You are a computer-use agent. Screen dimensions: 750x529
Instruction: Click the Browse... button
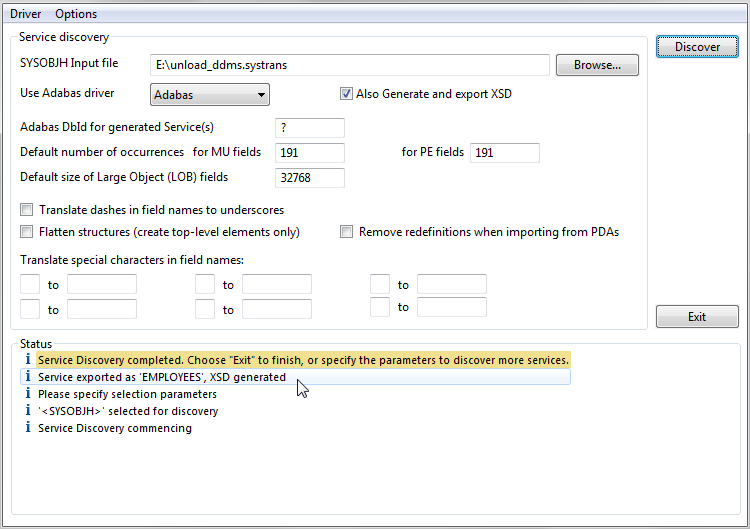[597, 65]
